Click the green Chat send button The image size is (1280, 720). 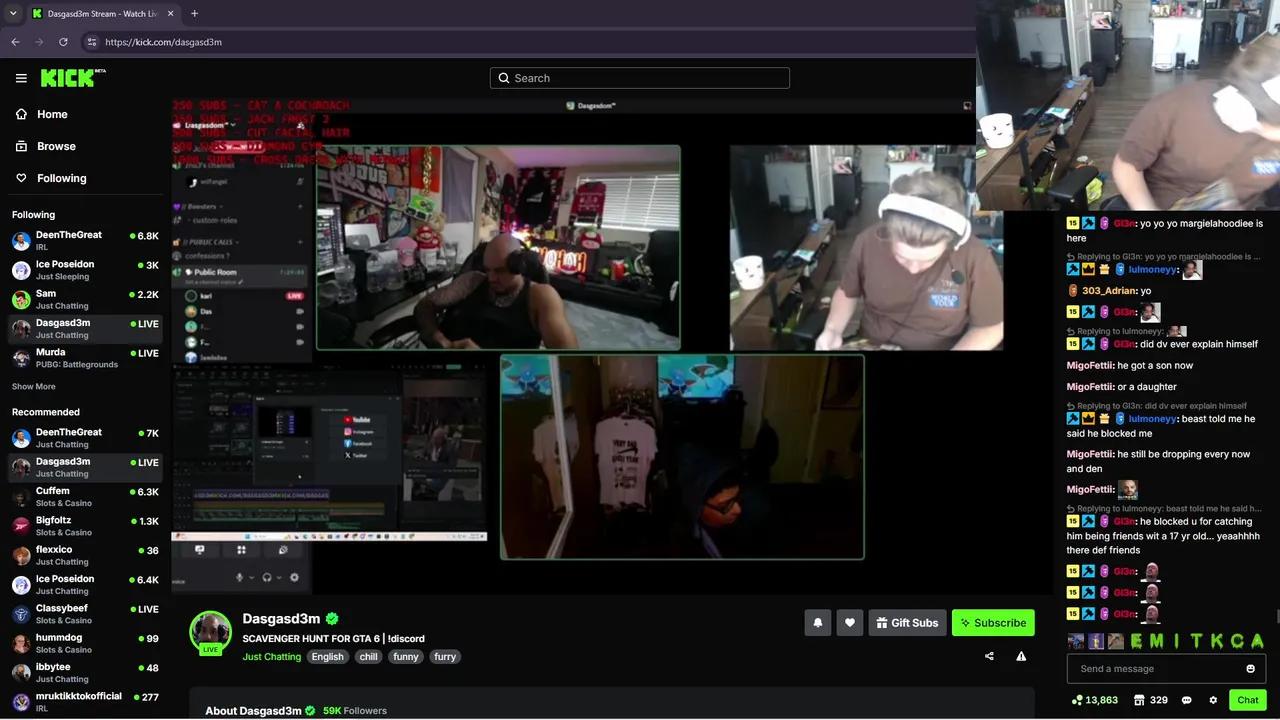1247,700
